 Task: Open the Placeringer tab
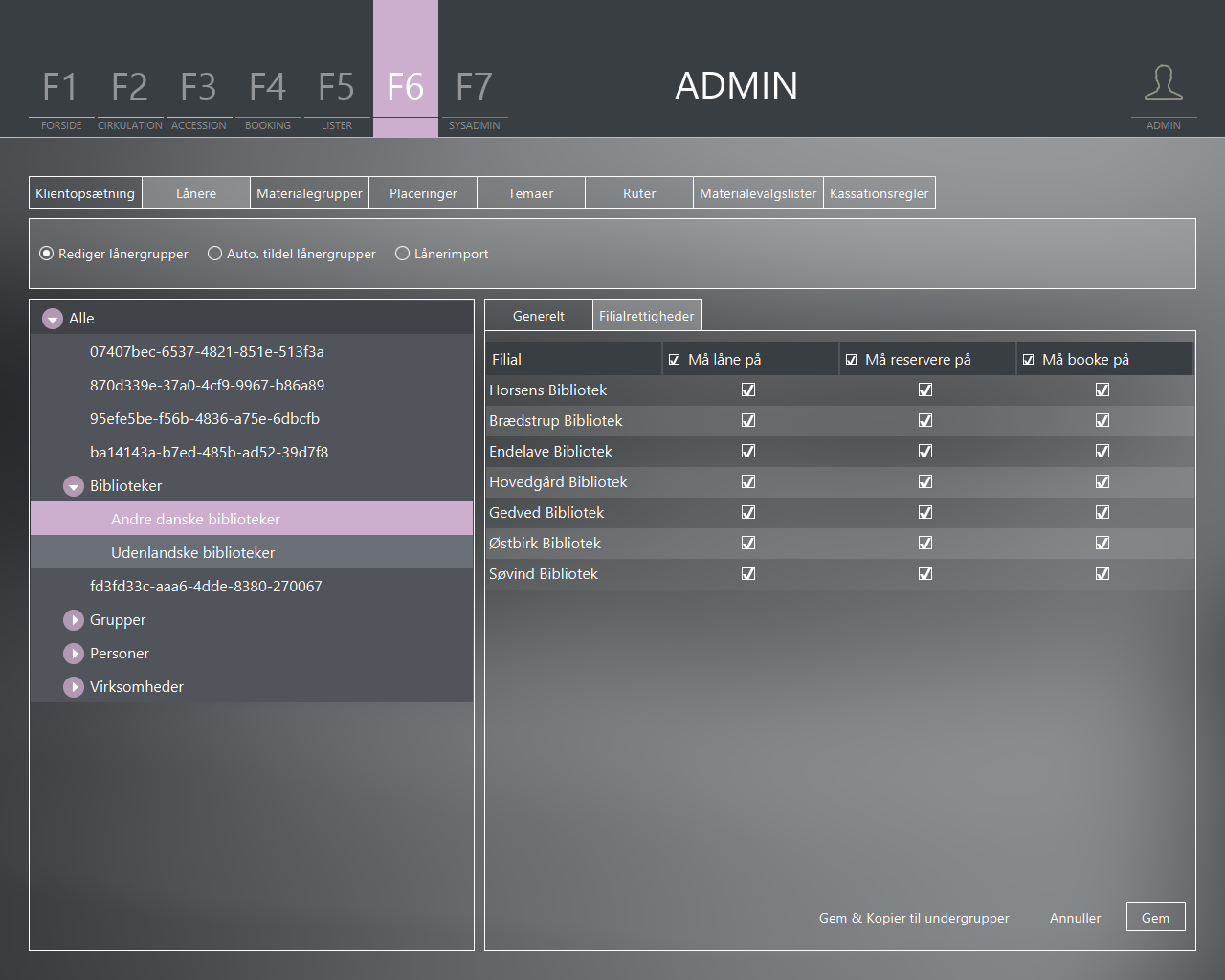point(423,192)
